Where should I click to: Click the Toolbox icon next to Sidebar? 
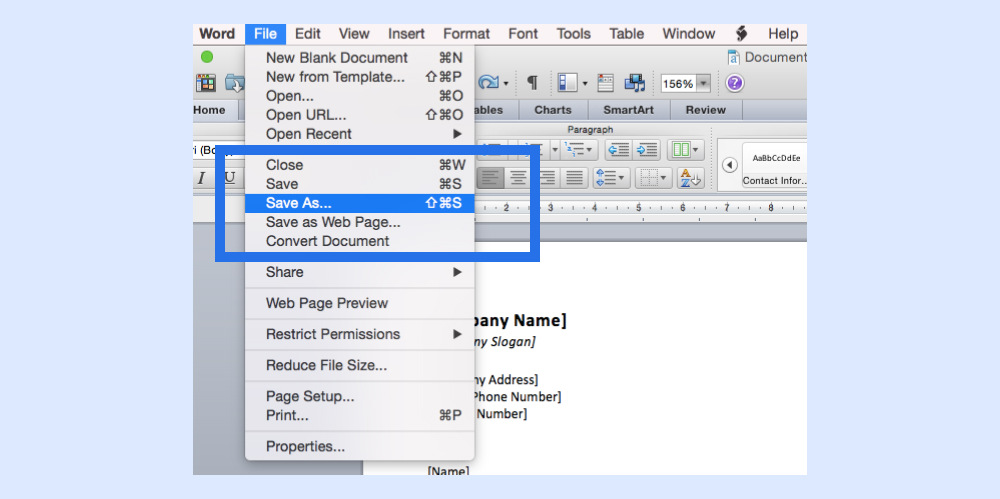coord(605,83)
